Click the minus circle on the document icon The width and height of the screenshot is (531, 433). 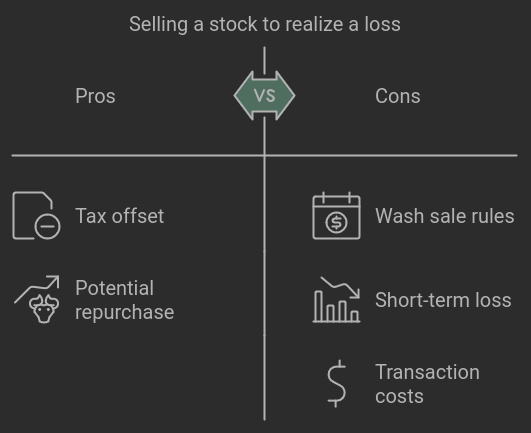(x=47, y=226)
